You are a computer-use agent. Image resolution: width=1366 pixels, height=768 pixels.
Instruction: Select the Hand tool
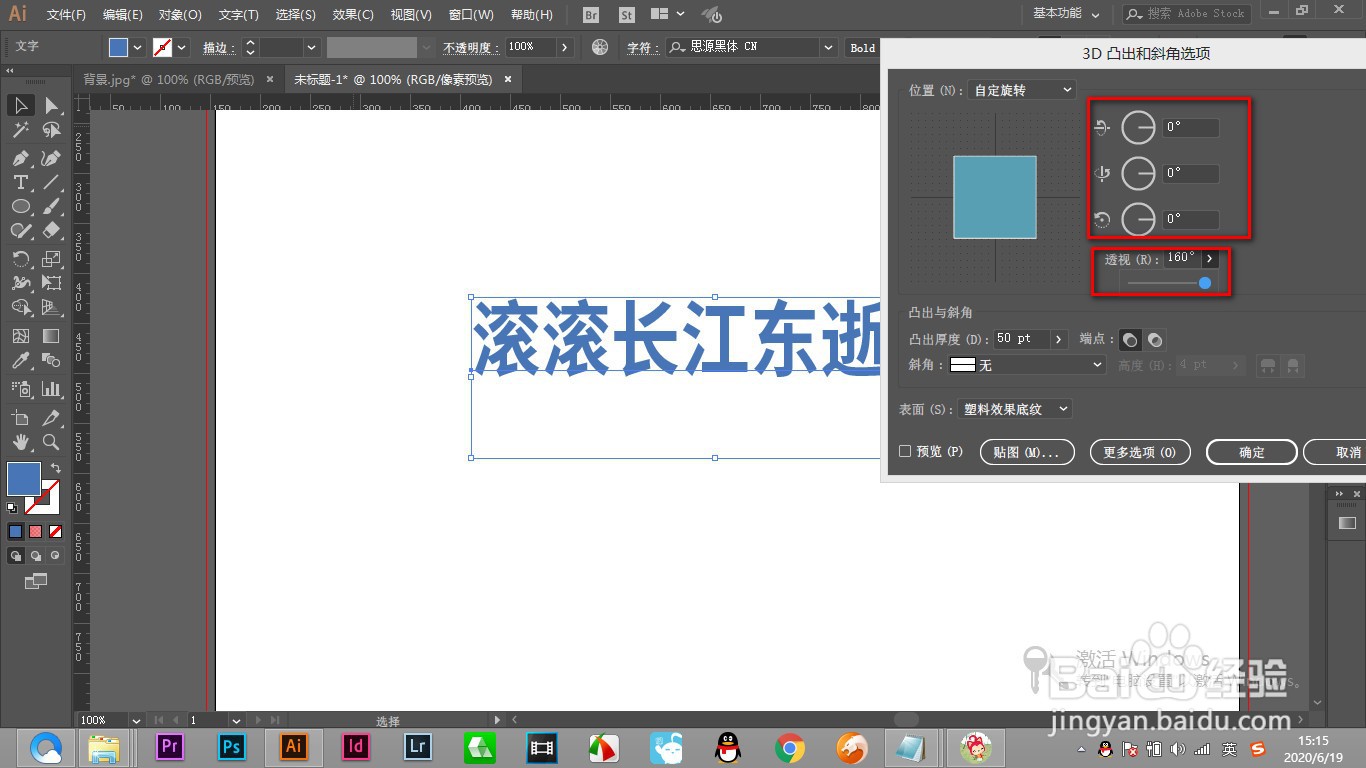tap(20, 441)
